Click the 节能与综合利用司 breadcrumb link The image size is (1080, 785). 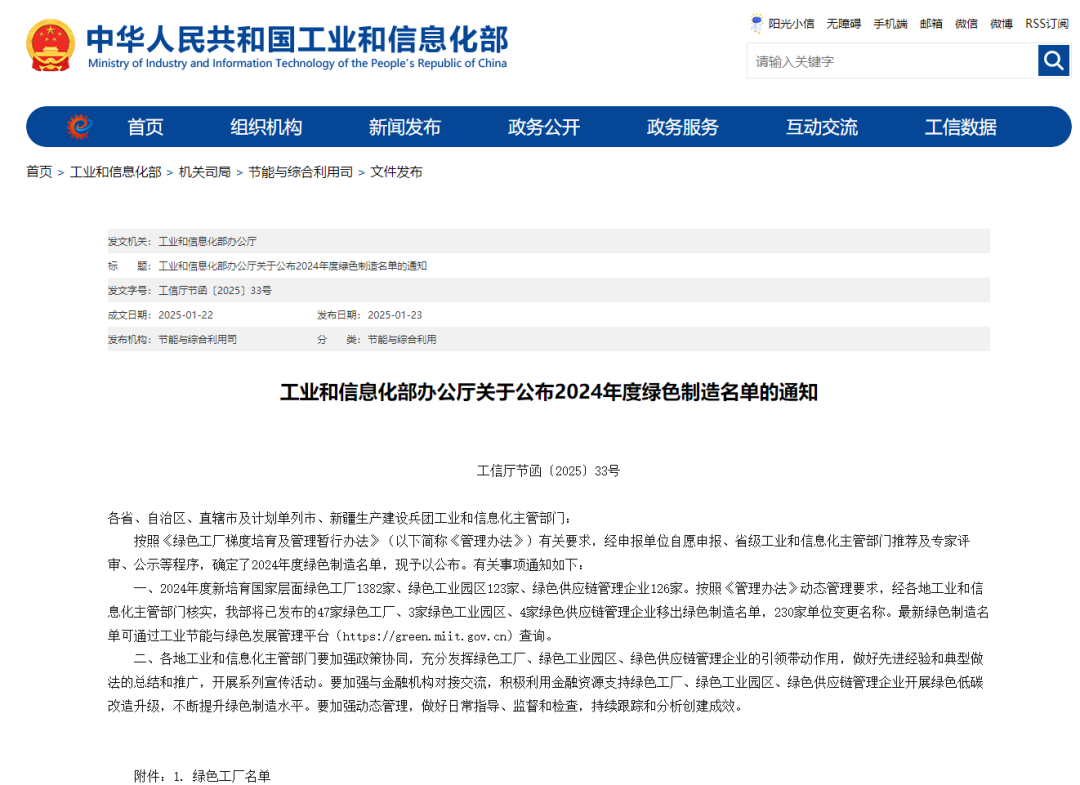300,171
